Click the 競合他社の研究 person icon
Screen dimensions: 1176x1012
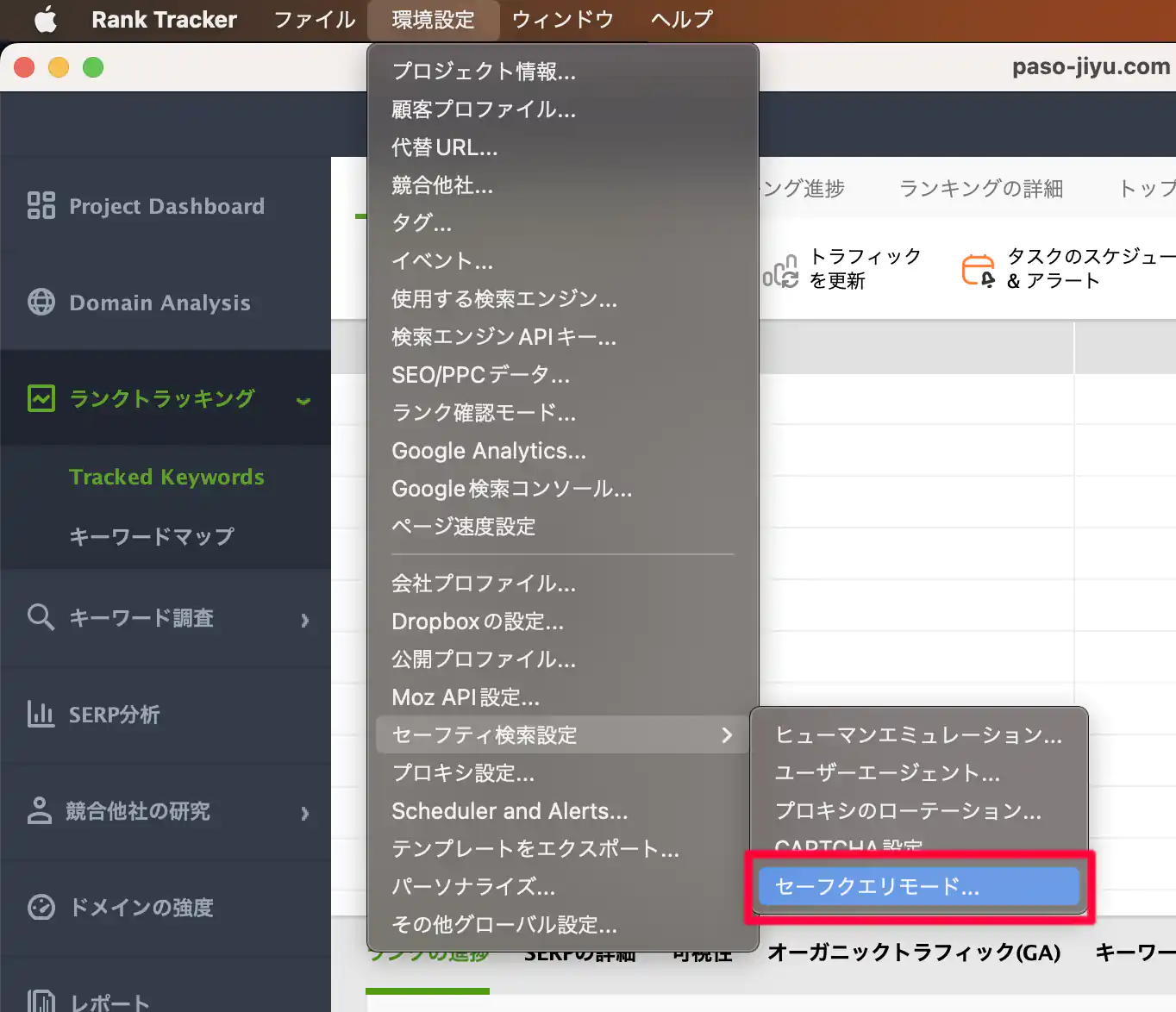click(40, 810)
